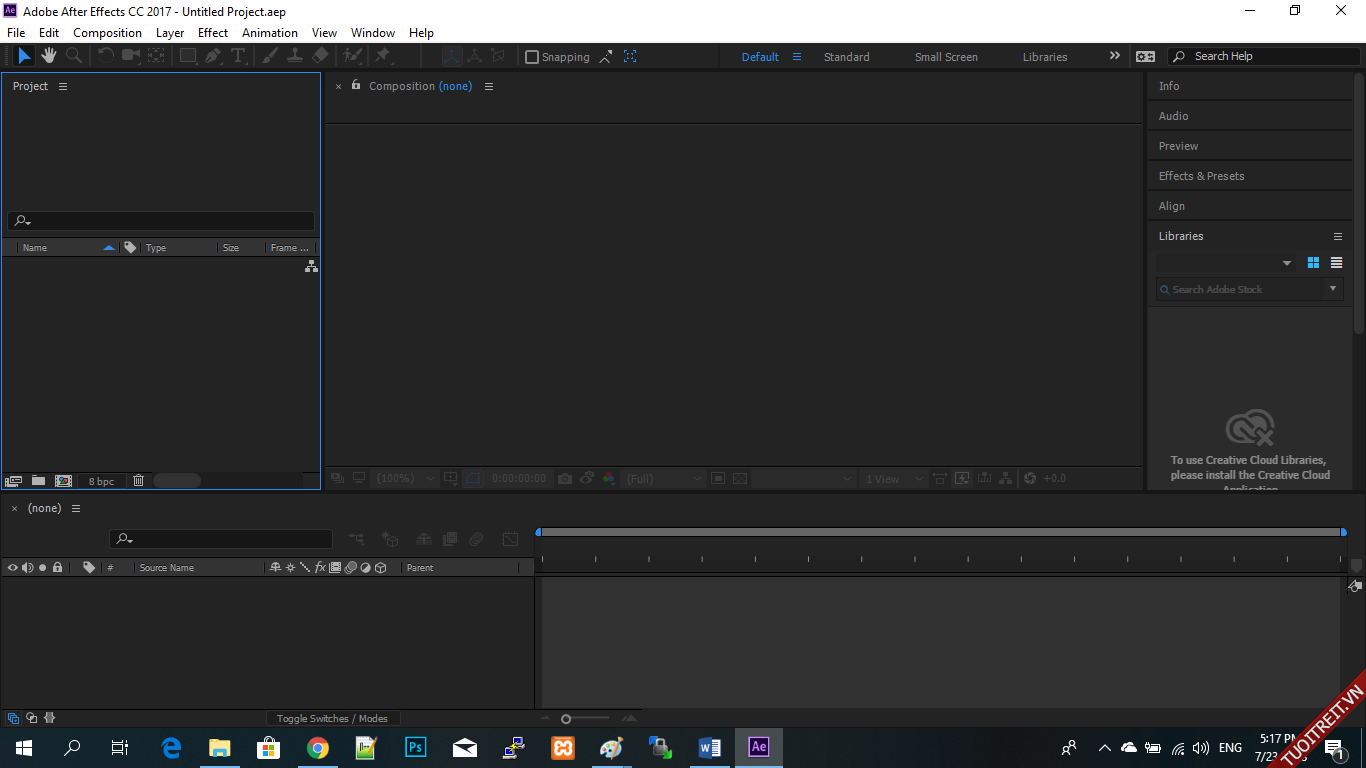
Task: Select the Hand tool
Action: (x=48, y=56)
